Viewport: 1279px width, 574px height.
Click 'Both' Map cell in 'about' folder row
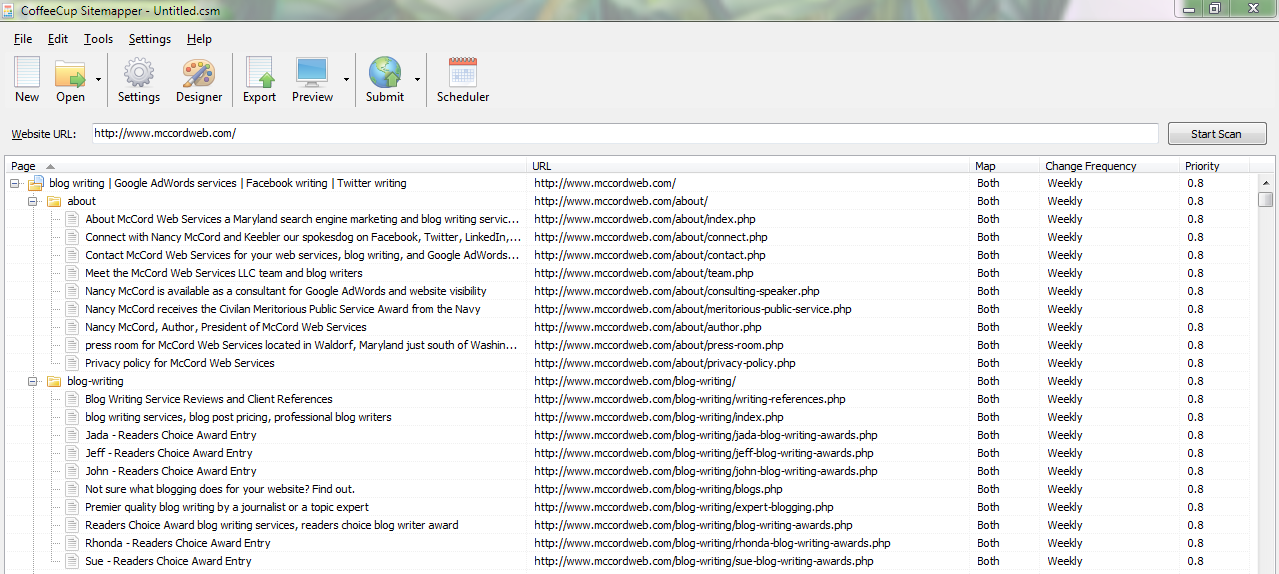point(988,201)
